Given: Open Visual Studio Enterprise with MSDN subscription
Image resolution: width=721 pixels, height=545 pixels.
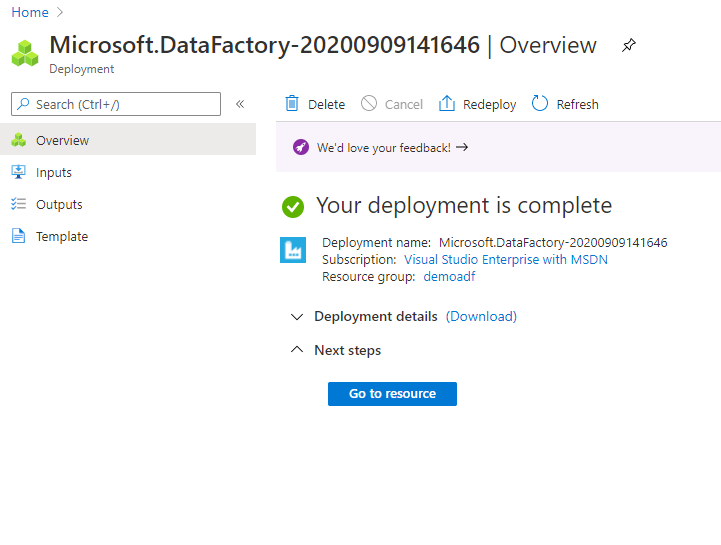Looking at the screenshot, I should click(505, 260).
